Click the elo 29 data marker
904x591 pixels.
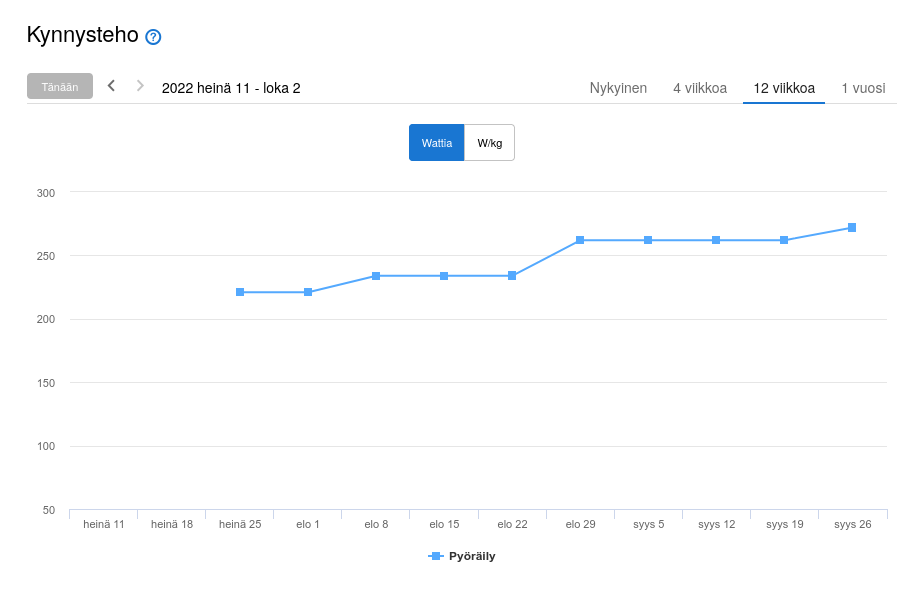[580, 240]
